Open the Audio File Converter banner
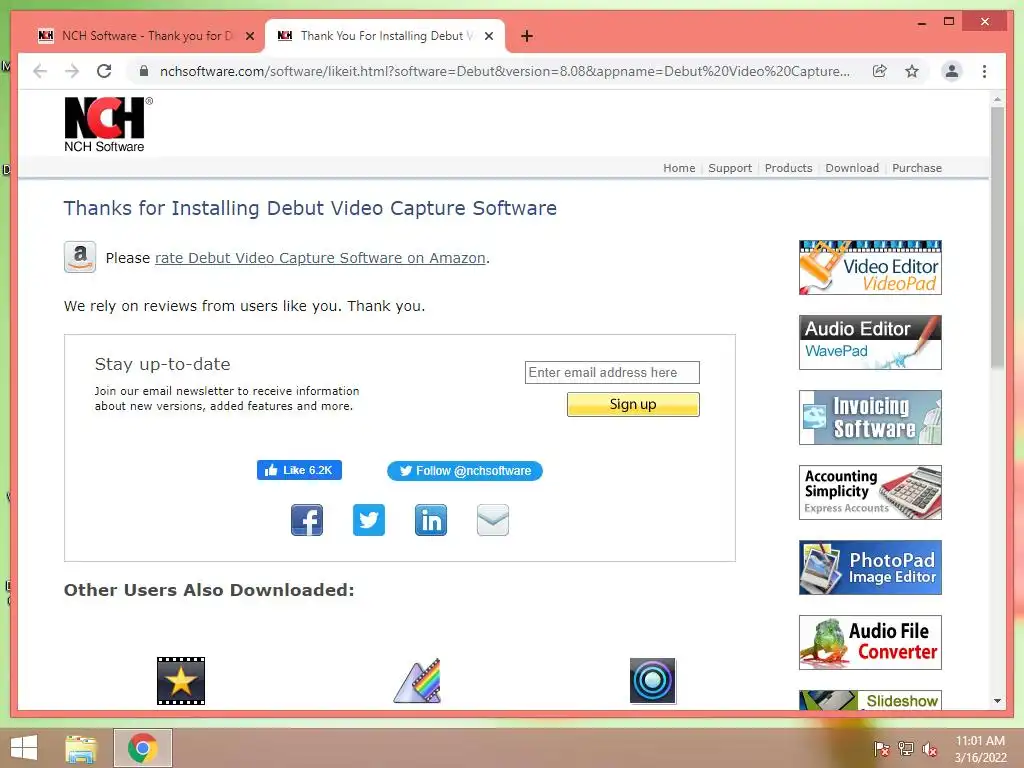 870,643
